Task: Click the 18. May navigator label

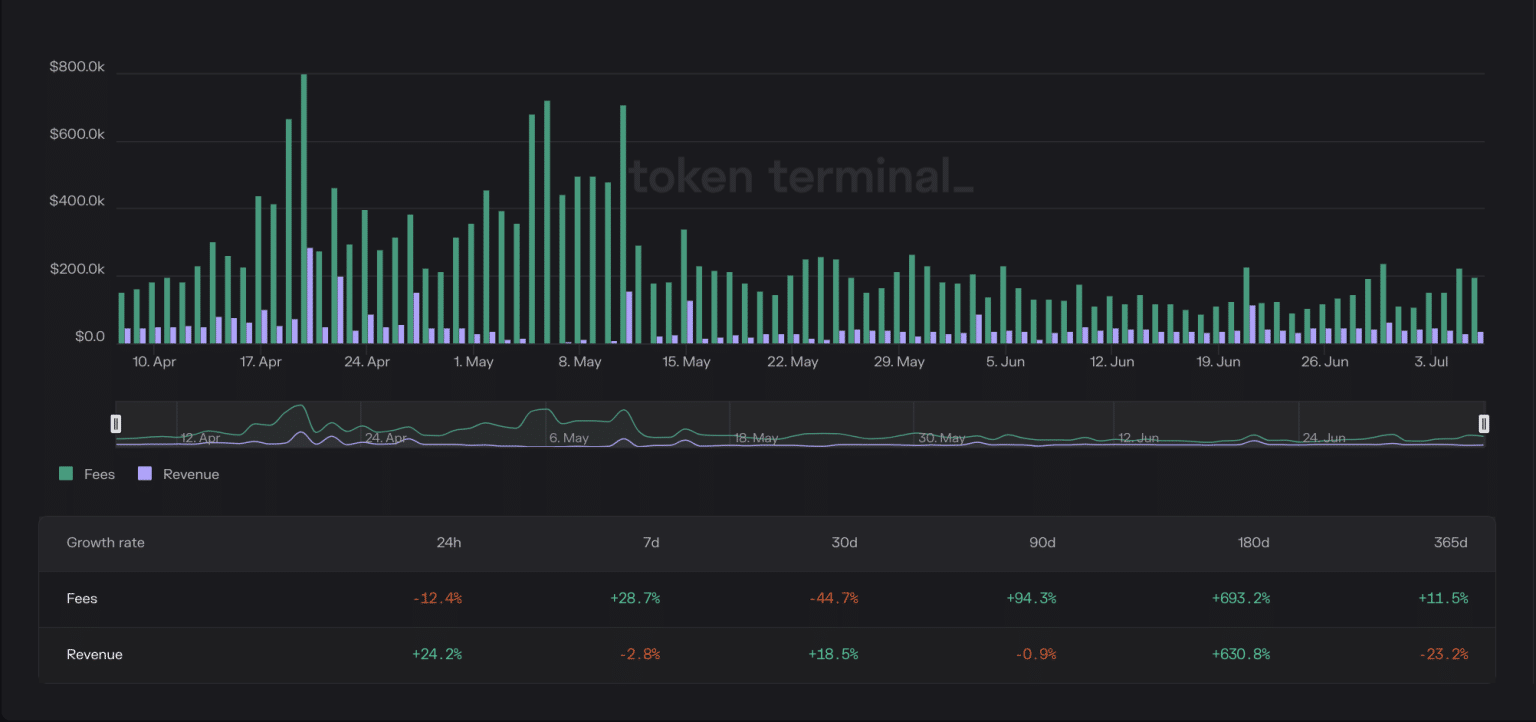Action: [756, 438]
